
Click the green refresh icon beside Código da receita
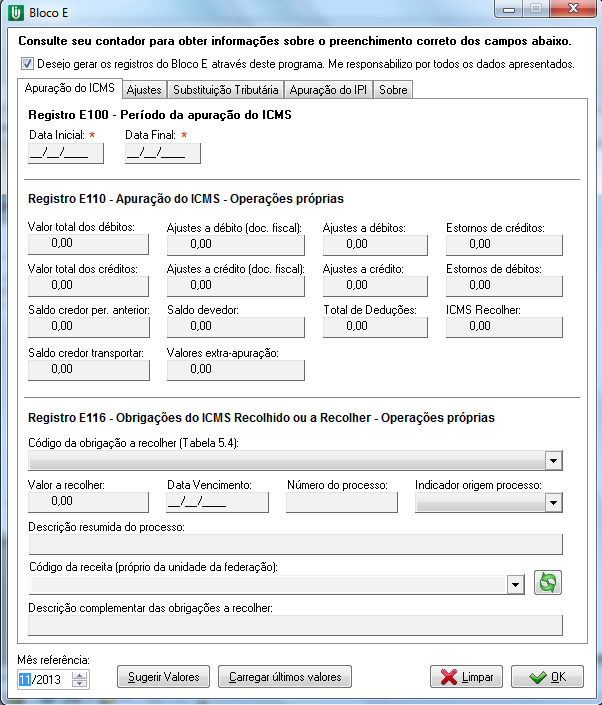coord(548,583)
